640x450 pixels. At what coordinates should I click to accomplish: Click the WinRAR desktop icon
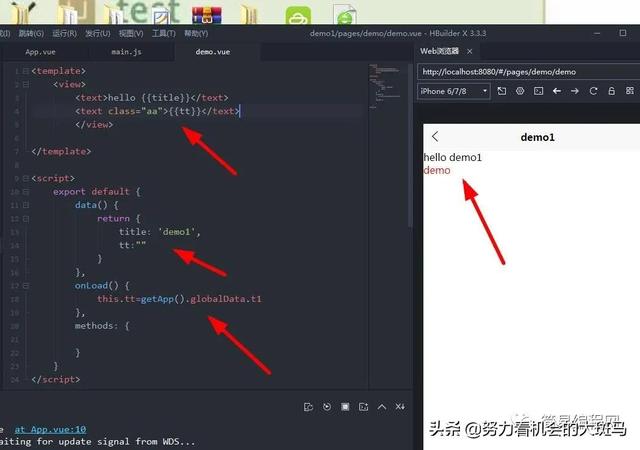tap(207, 16)
